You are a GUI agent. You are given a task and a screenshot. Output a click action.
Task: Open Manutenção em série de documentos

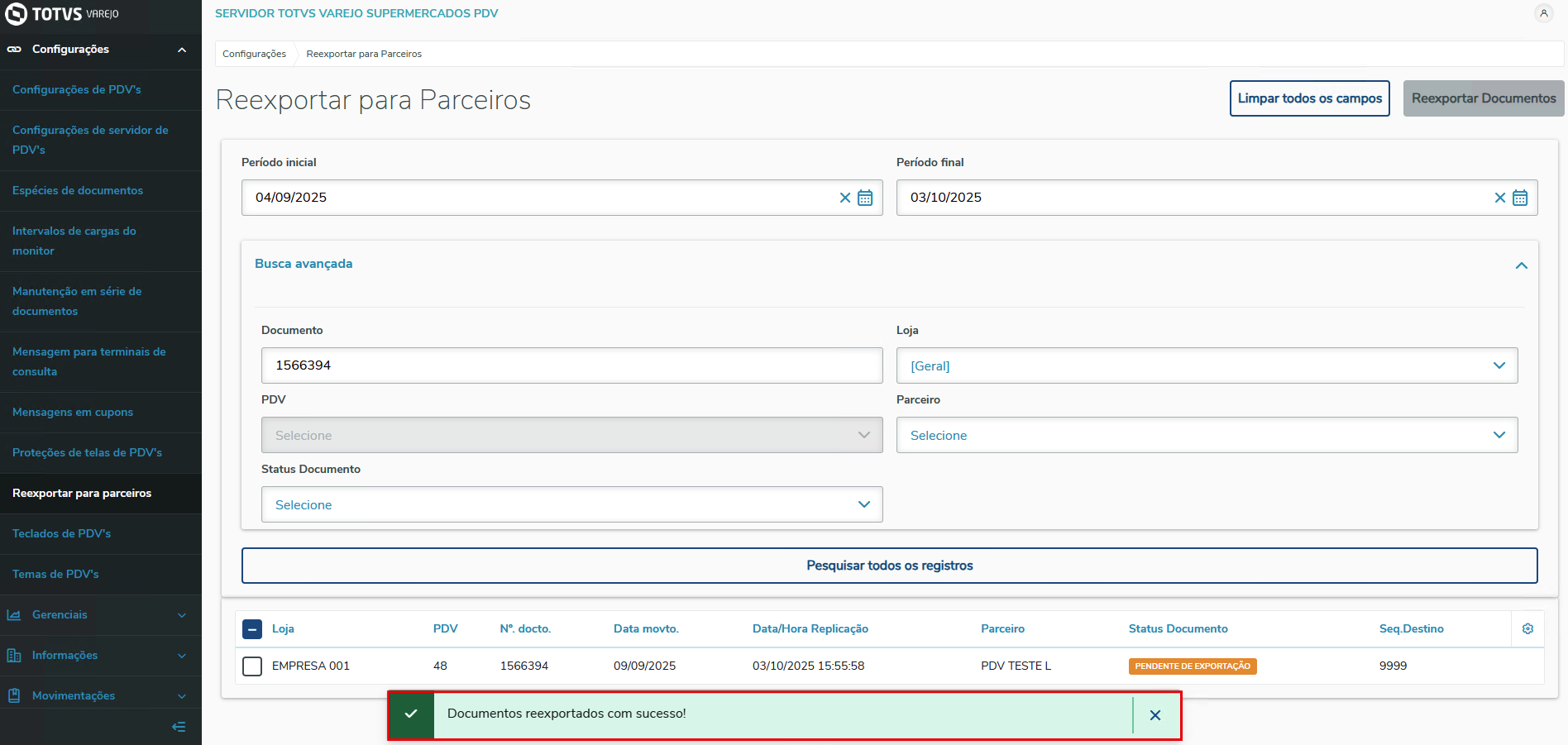[100, 302]
